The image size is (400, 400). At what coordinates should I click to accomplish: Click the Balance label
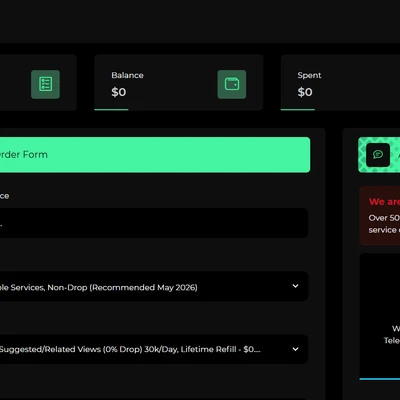tap(127, 75)
